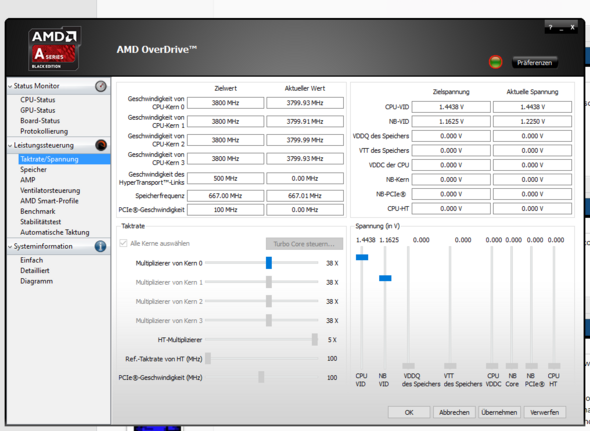Screen dimensions: 590x431
Task: Click the AMD A-Series logo
Action: tap(54, 49)
